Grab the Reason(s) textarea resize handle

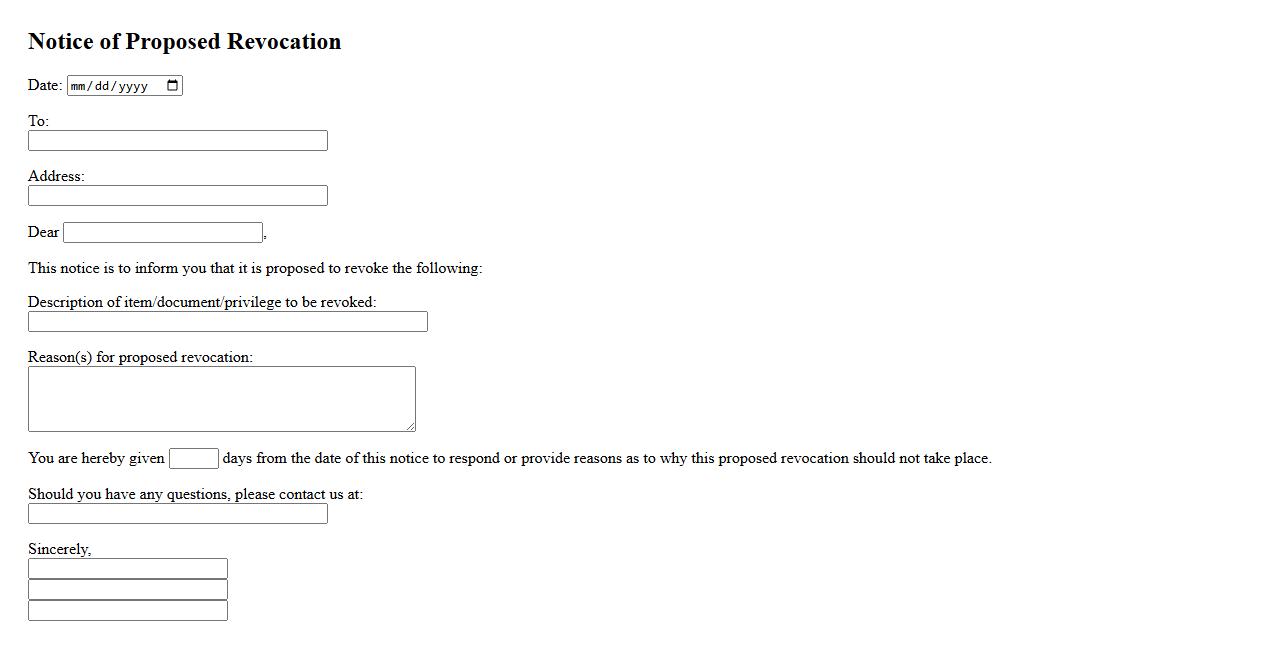tap(410, 426)
